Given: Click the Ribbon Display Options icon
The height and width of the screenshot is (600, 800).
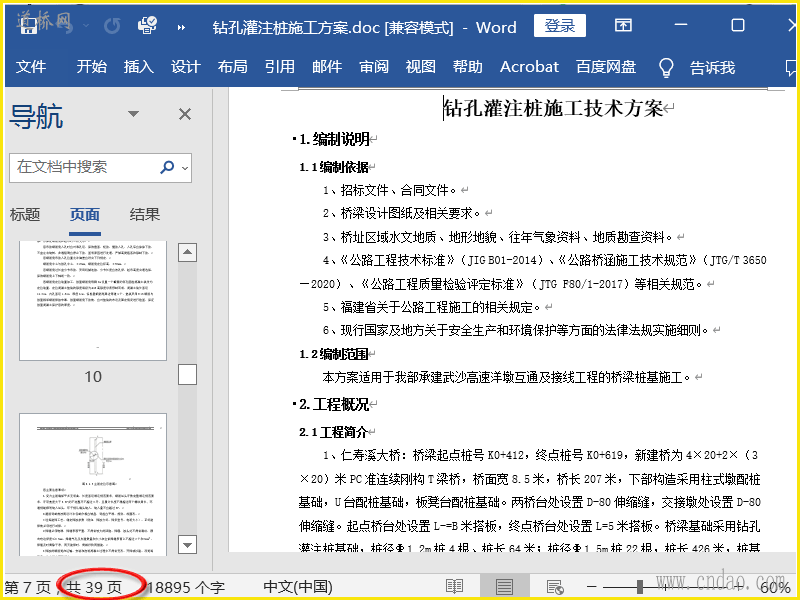Looking at the screenshot, I should [623, 26].
